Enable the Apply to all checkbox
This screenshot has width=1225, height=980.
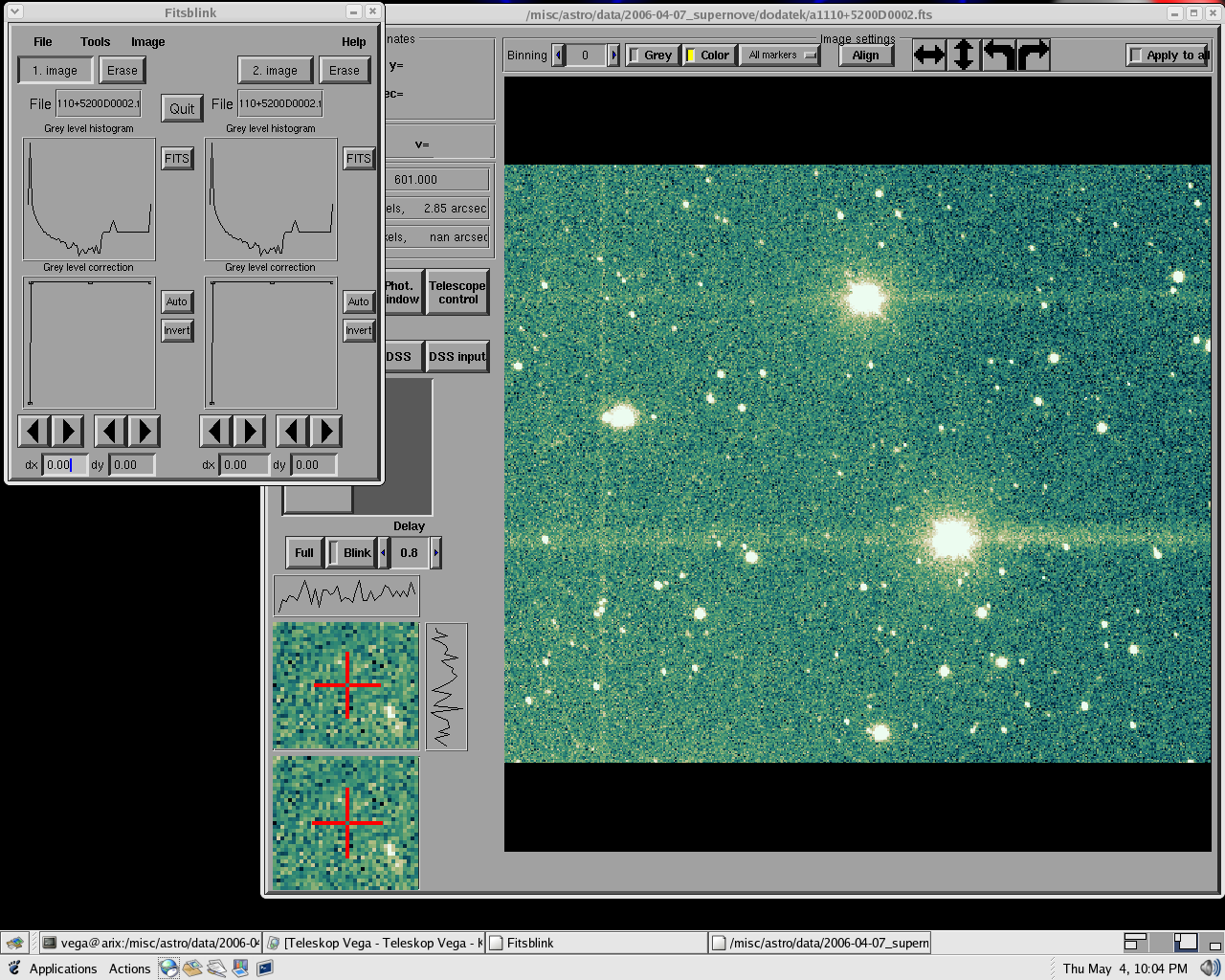pyautogui.click(x=1168, y=56)
